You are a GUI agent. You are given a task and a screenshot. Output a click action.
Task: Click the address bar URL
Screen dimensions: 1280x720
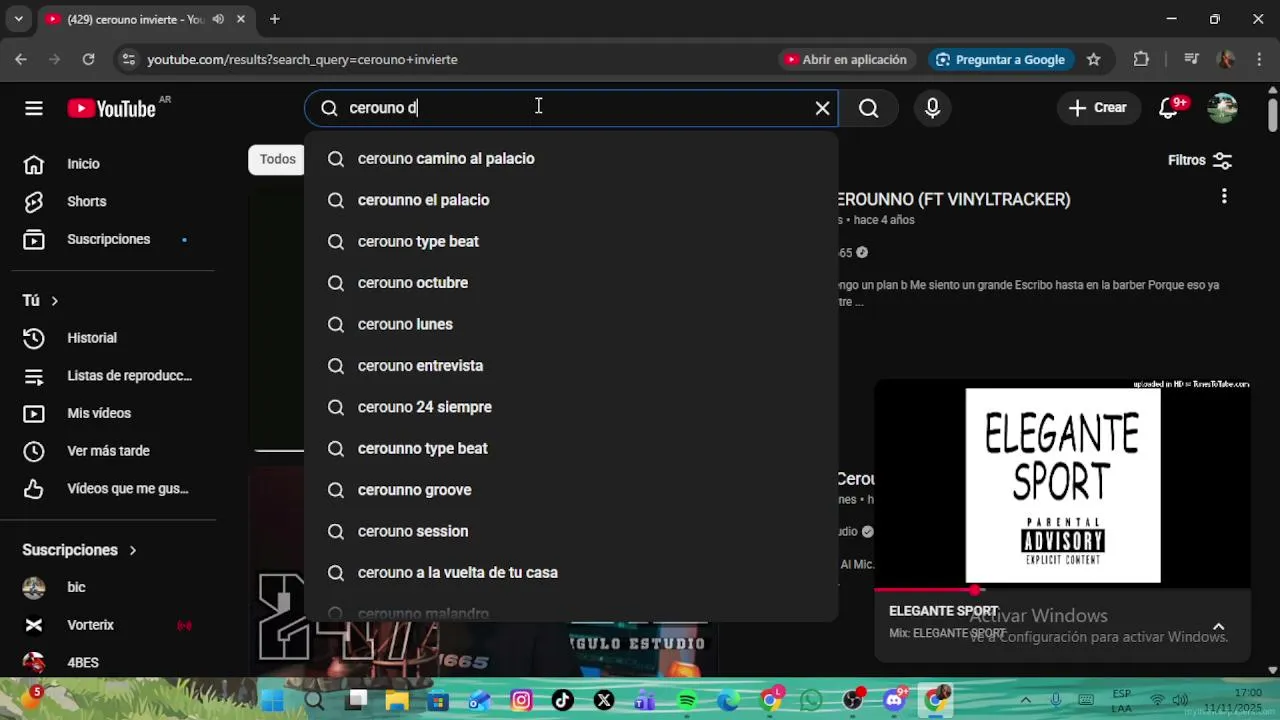coord(302,60)
